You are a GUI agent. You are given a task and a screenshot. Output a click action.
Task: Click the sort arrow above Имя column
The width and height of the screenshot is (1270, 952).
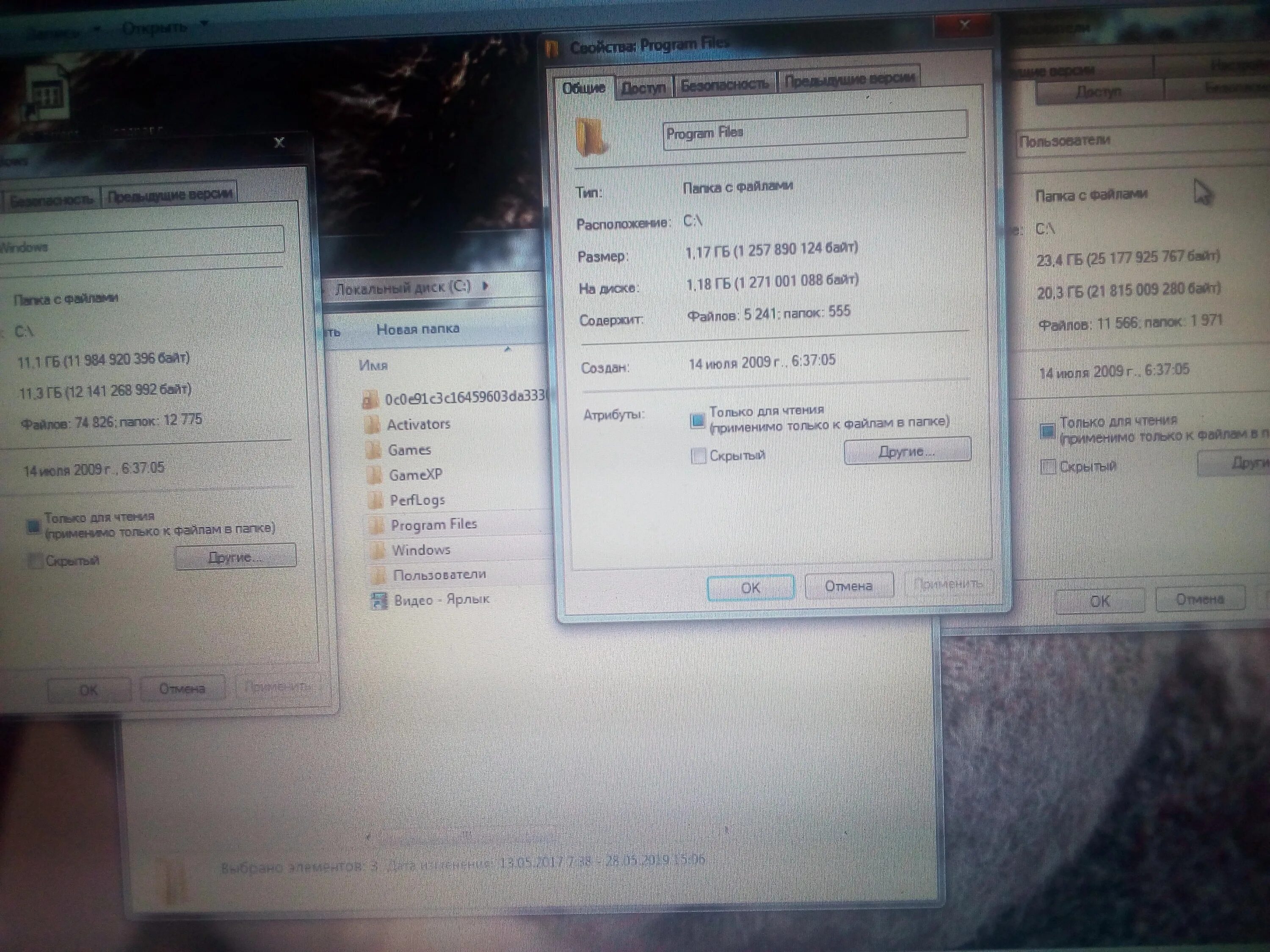point(507,349)
